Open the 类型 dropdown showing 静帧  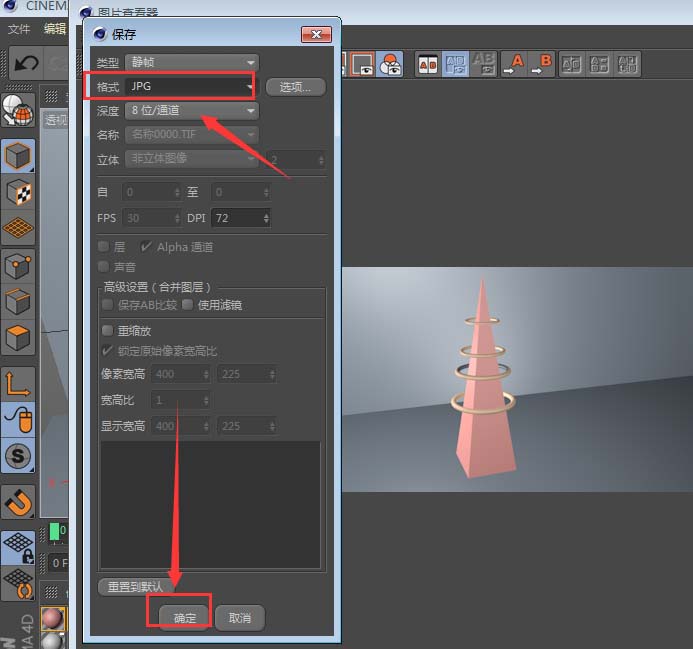192,62
